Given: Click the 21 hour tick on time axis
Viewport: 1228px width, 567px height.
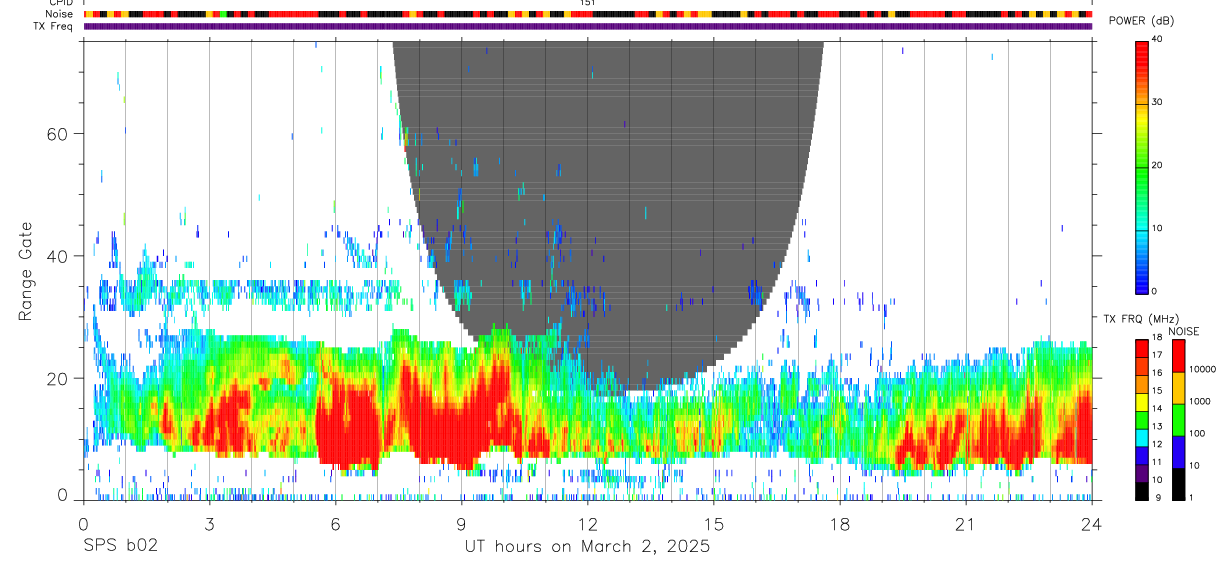Looking at the screenshot, I should (x=966, y=523).
